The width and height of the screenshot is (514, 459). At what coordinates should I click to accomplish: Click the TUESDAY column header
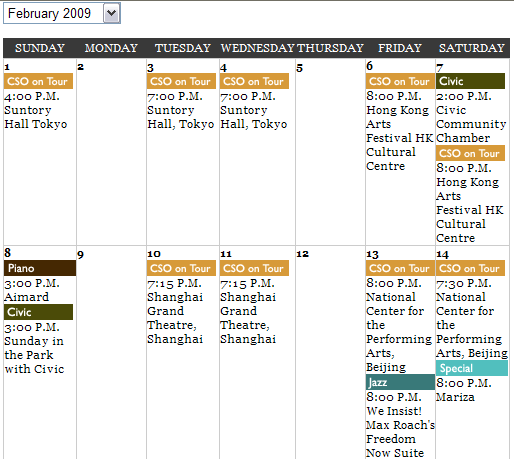183,48
